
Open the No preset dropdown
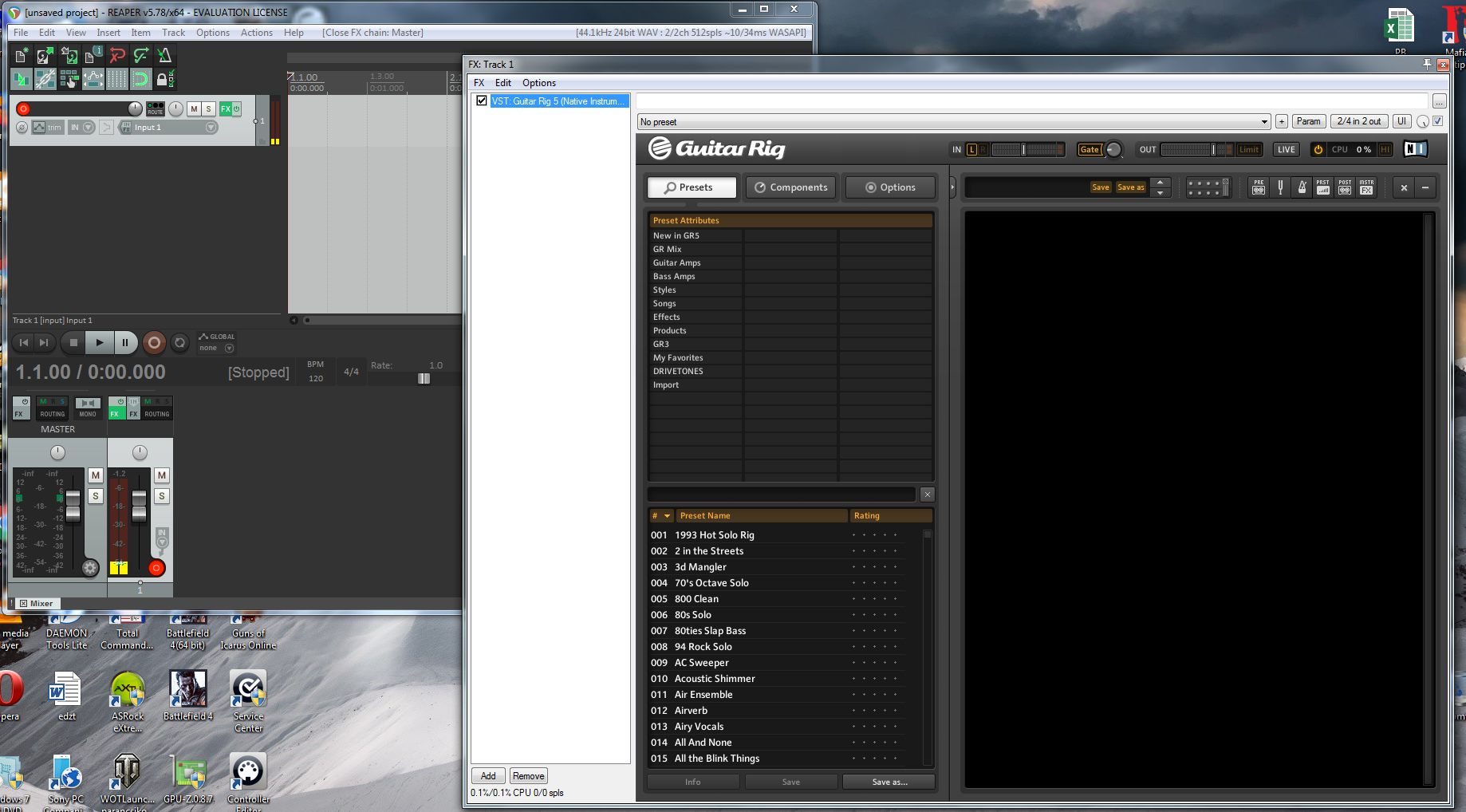pyautogui.click(x=954, y=122)
